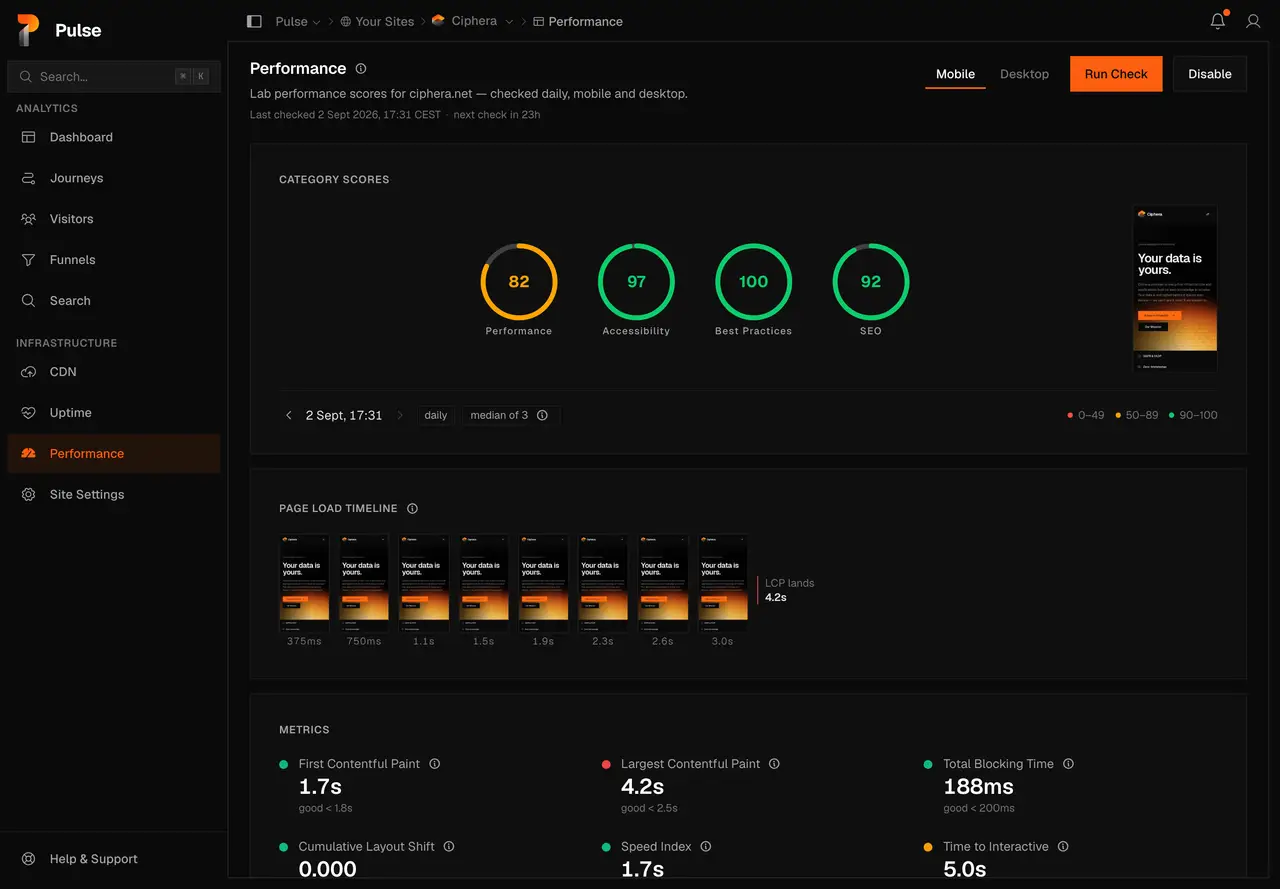Open CDN from the sidebar
The height and width of the screenshot is (889, 1280).
point(114,372)
